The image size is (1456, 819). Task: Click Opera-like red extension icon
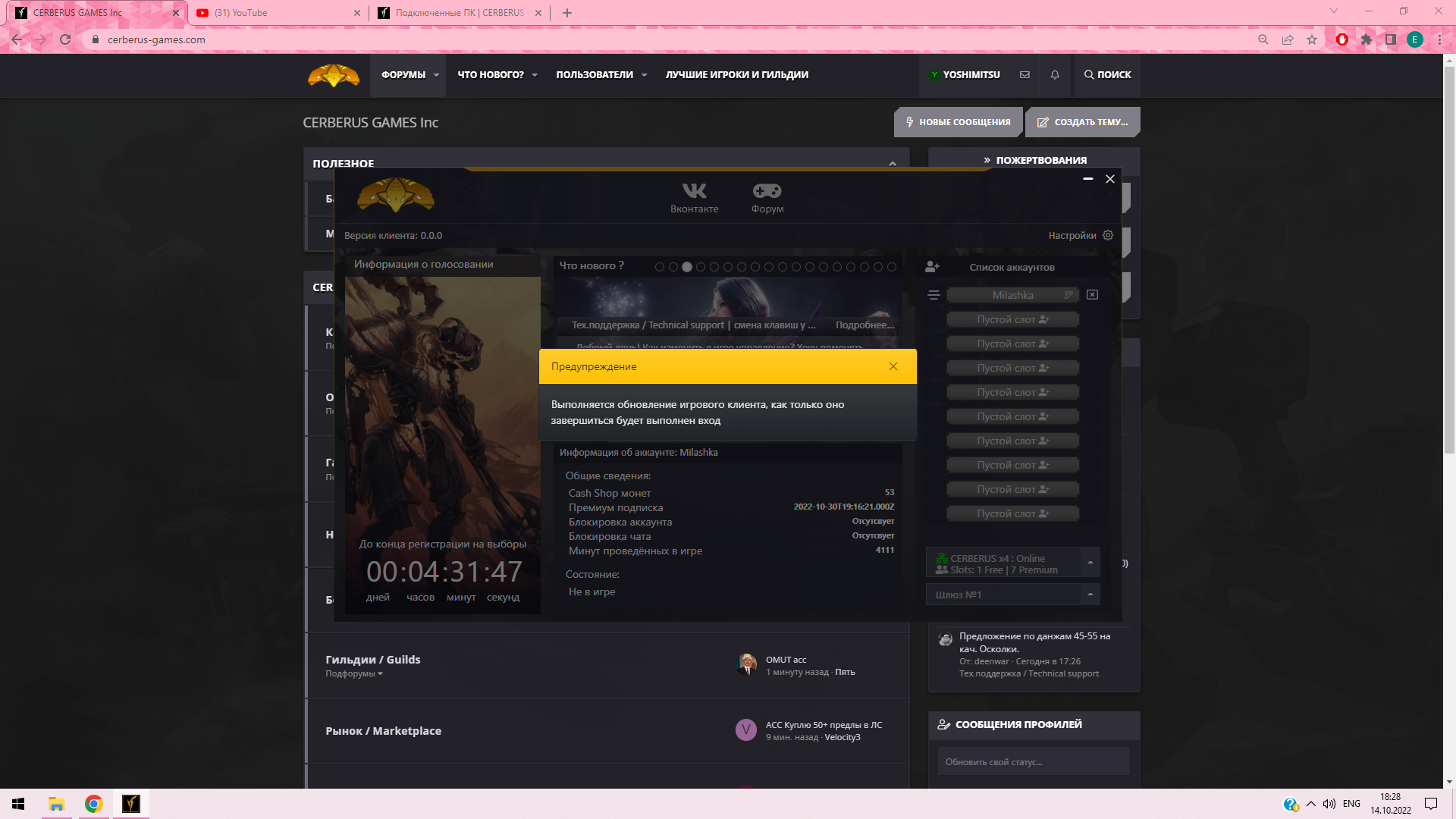pos(1342,39)
